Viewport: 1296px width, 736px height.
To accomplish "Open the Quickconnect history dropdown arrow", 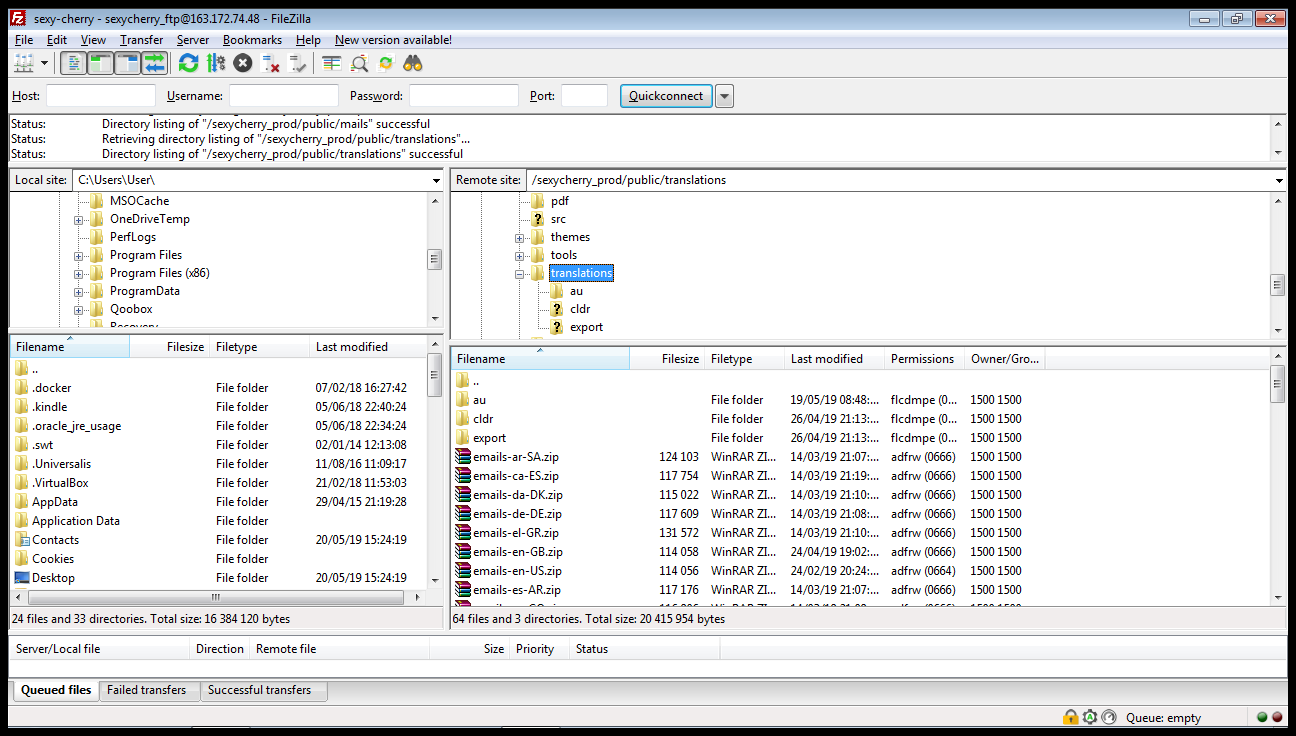I will pos(725,96).
